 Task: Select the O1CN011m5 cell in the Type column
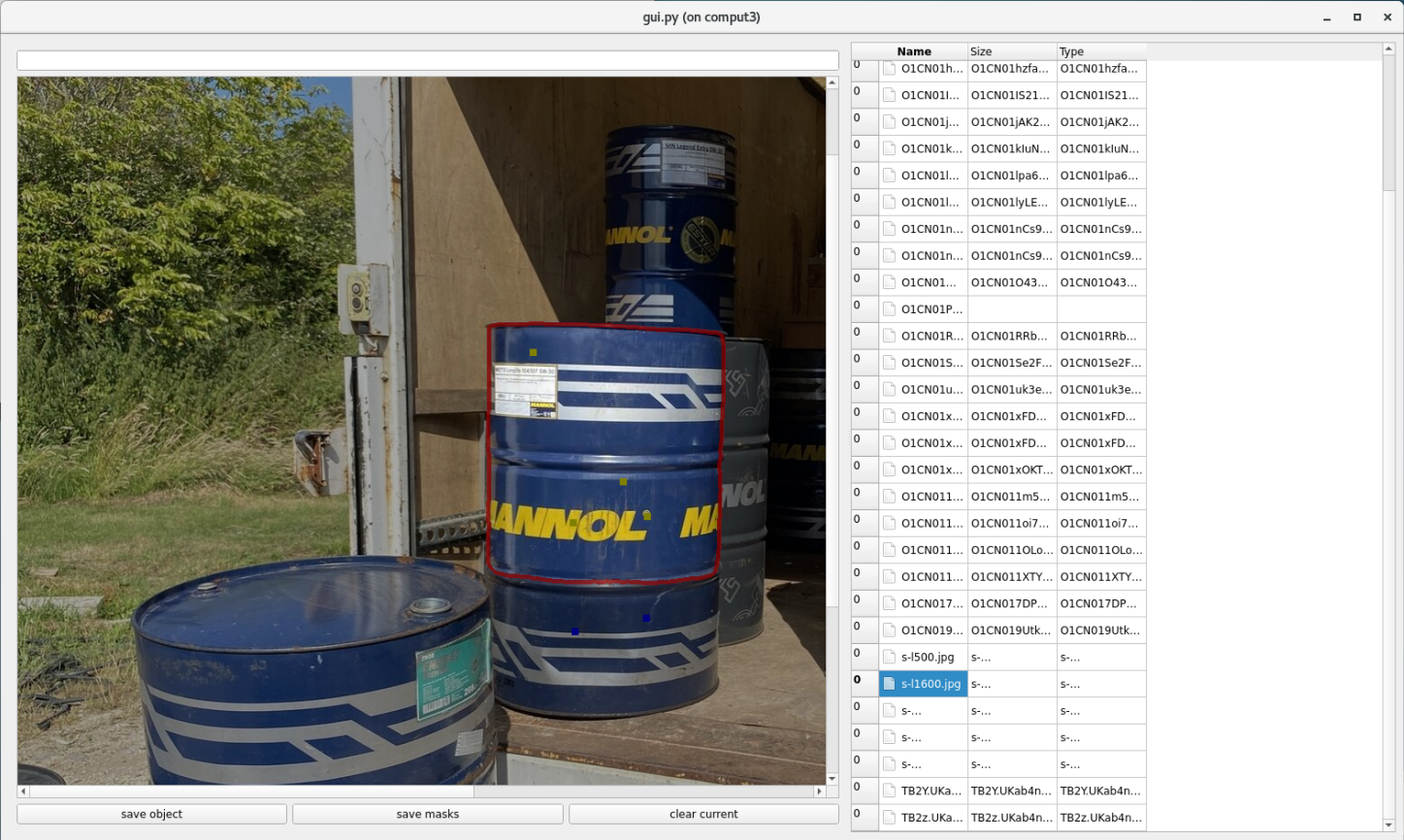coord(1101,497)
